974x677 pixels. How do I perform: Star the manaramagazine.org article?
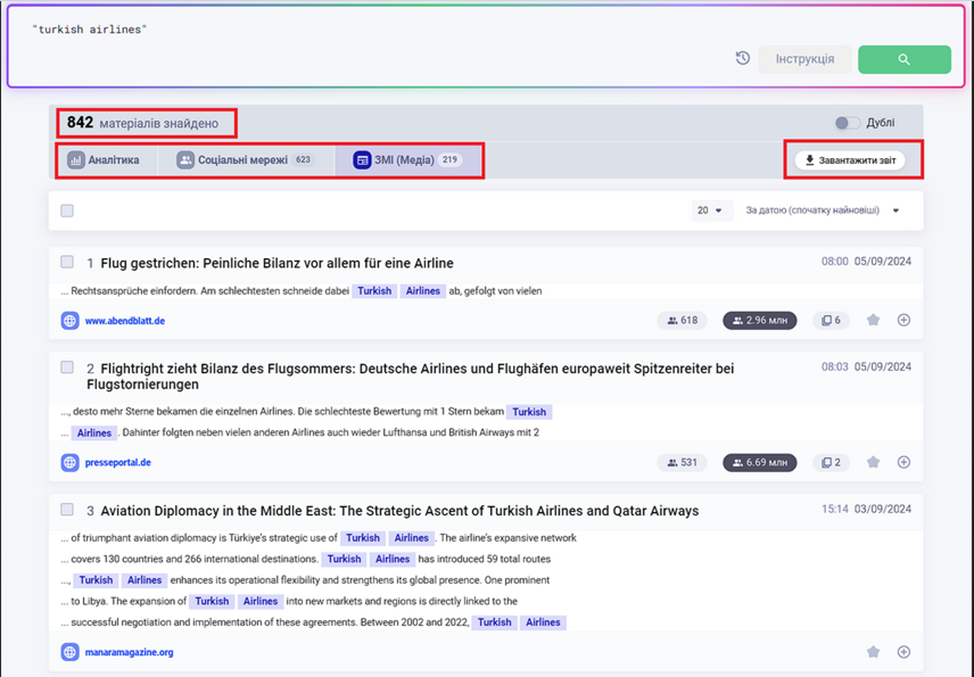(873, 652)
